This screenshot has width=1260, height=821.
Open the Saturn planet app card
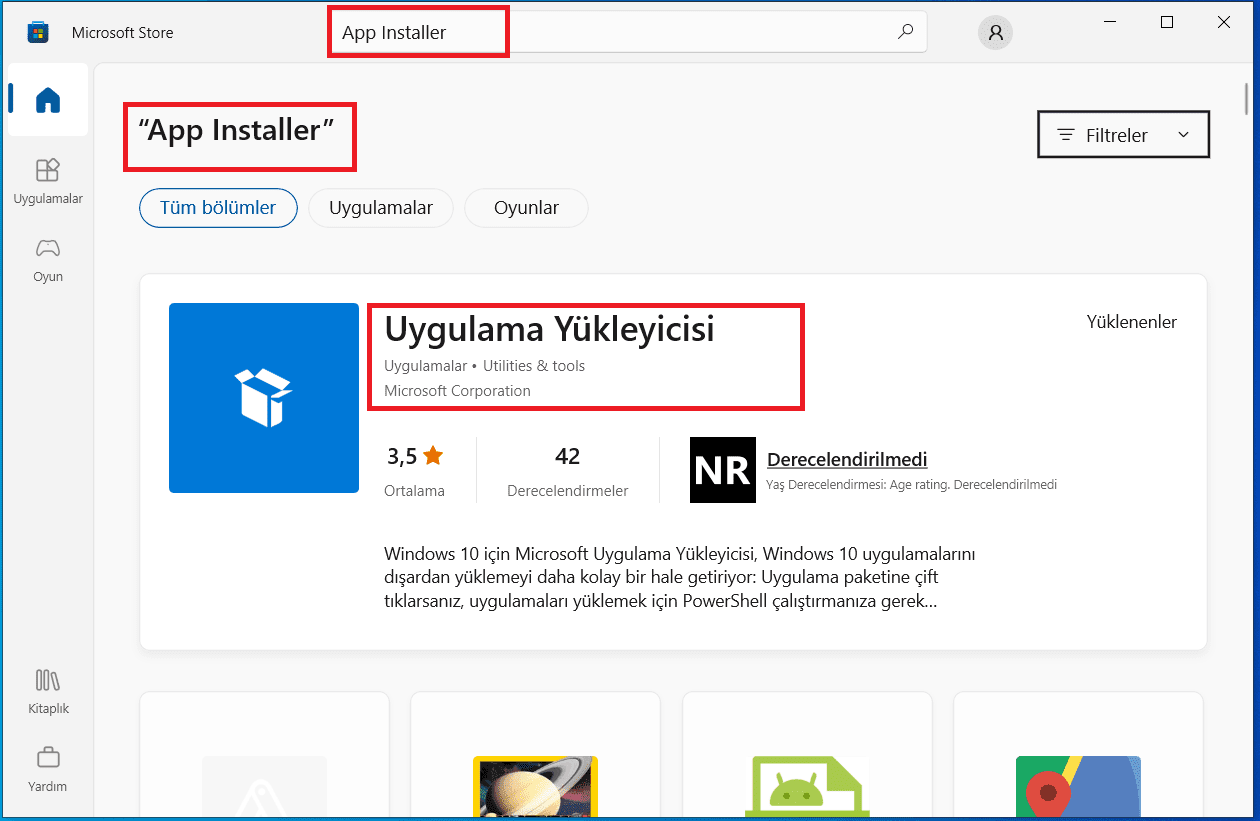tap(535, 755)
